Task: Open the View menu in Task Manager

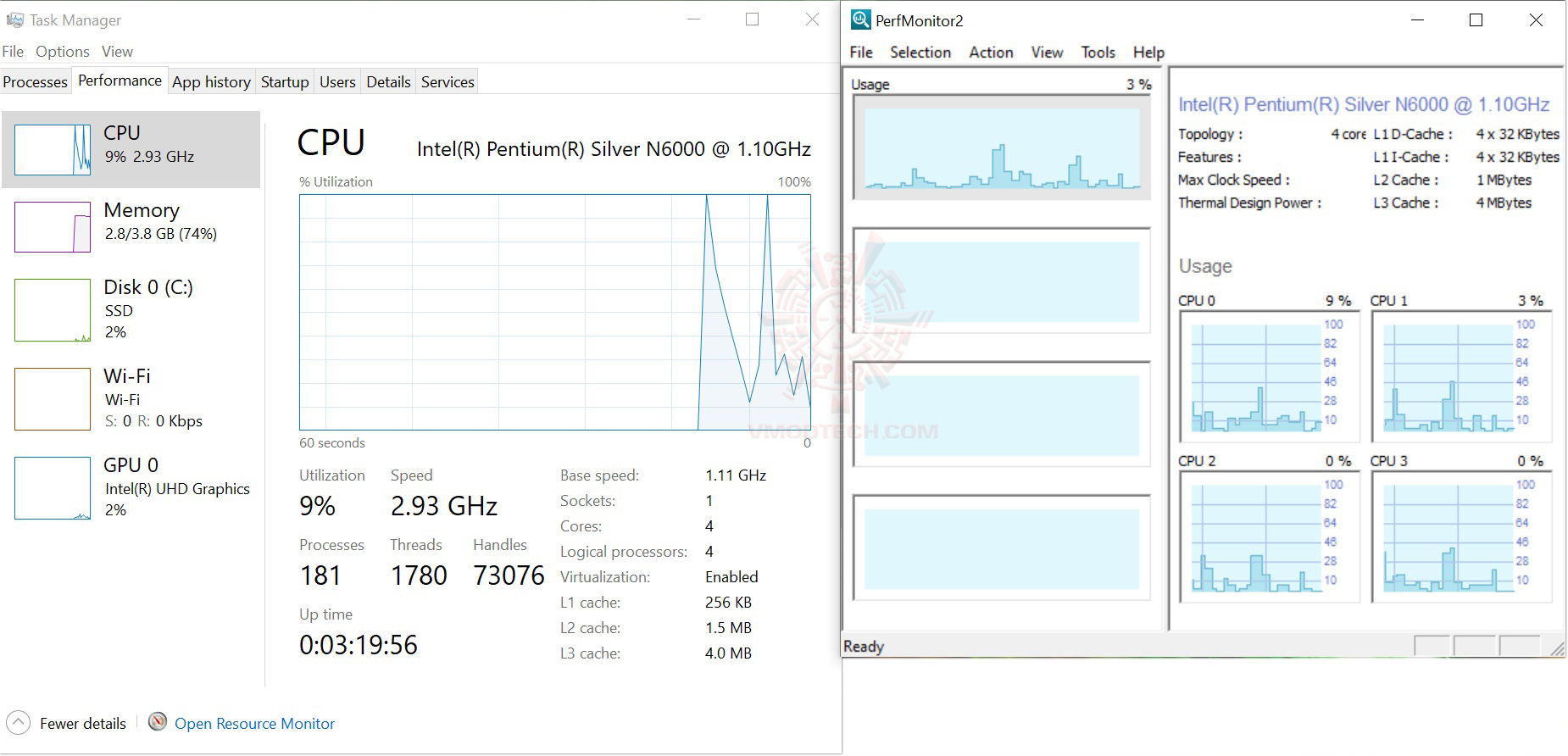Action: tap(117, 52)
